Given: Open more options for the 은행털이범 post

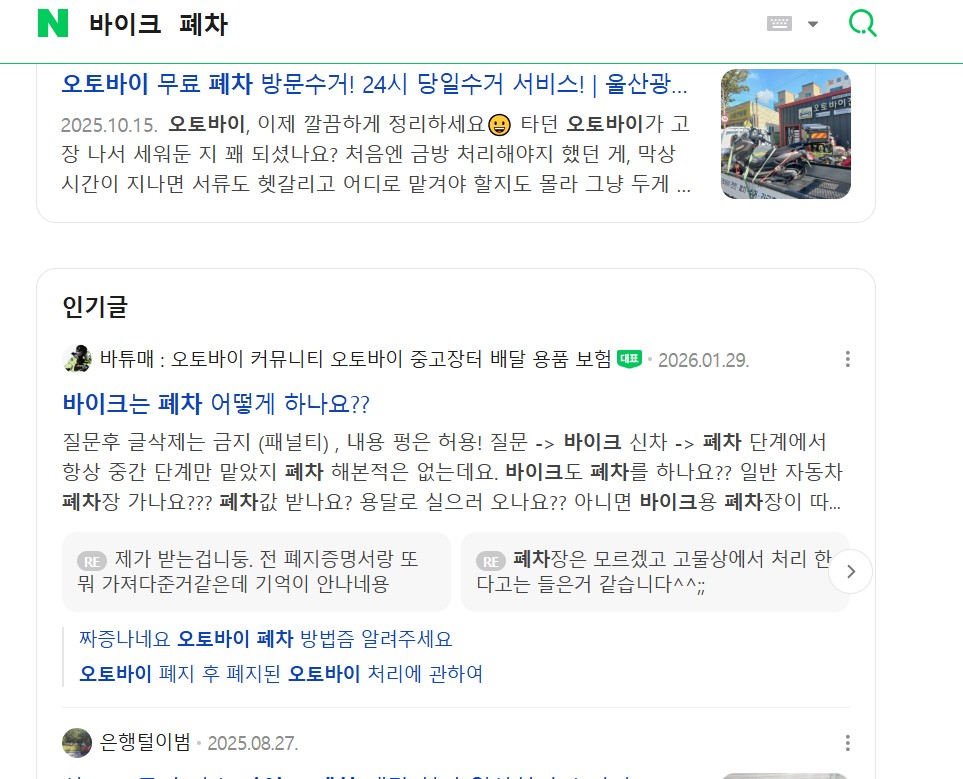Looking at the screenshot, I should (x=848, y=743).
